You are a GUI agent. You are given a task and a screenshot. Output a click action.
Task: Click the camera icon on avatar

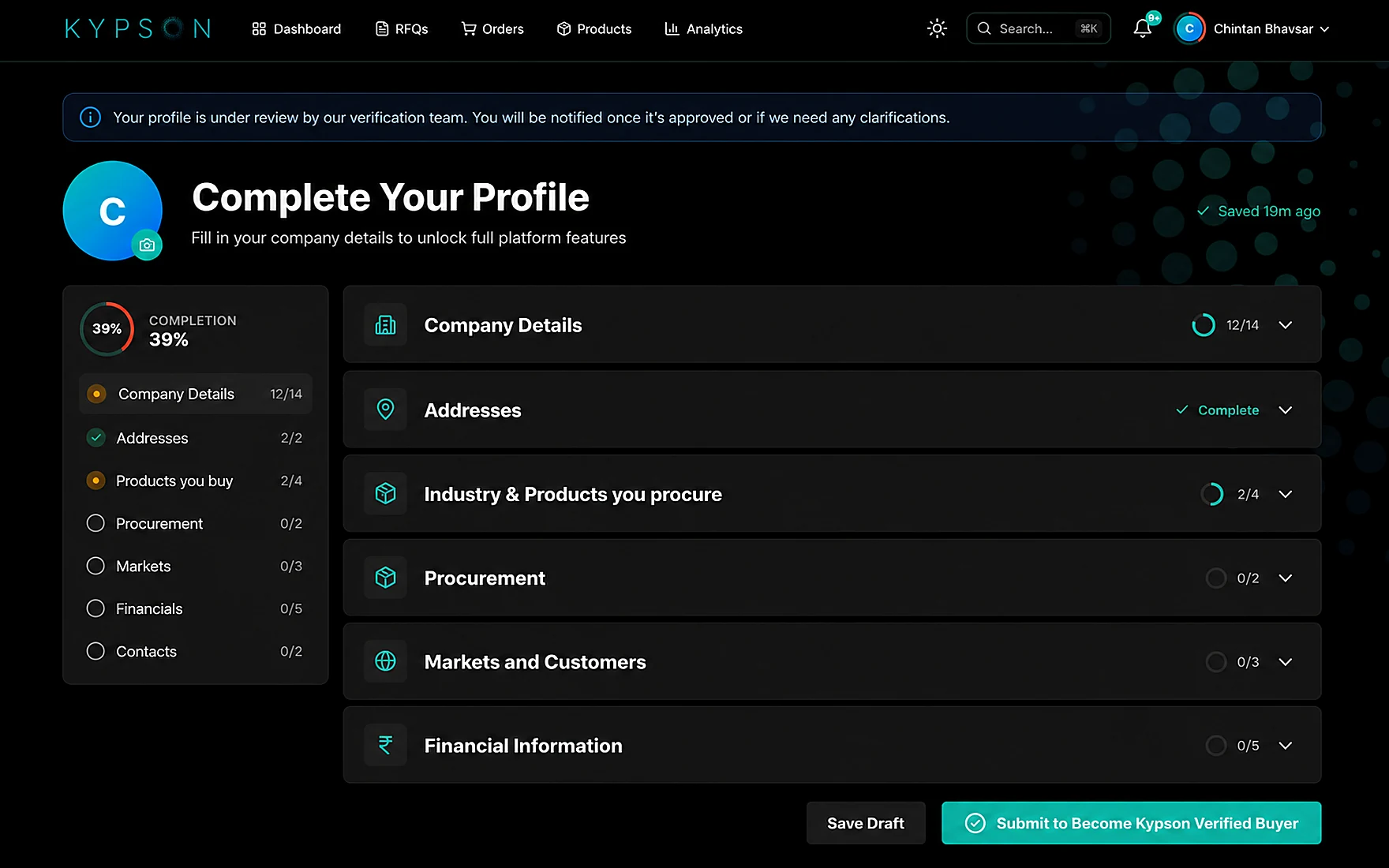click(147, 245)
